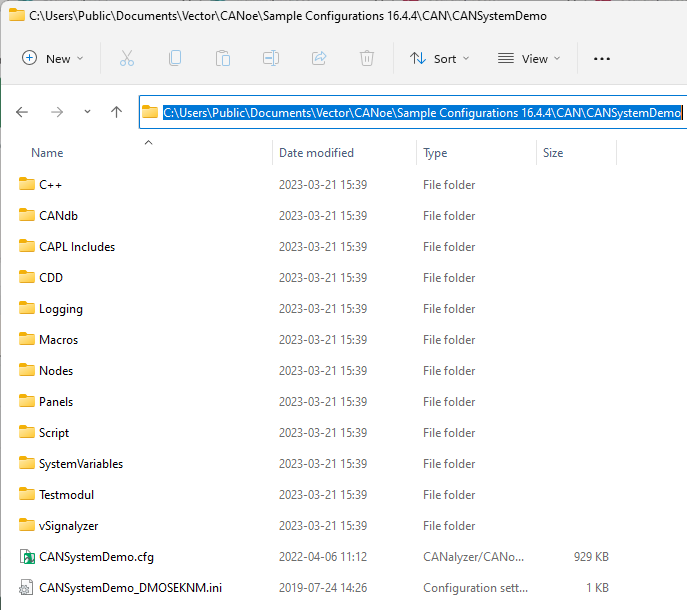
Task: Select the Panels folder icon
Action: pyautogui.click(x=27, y=401)
